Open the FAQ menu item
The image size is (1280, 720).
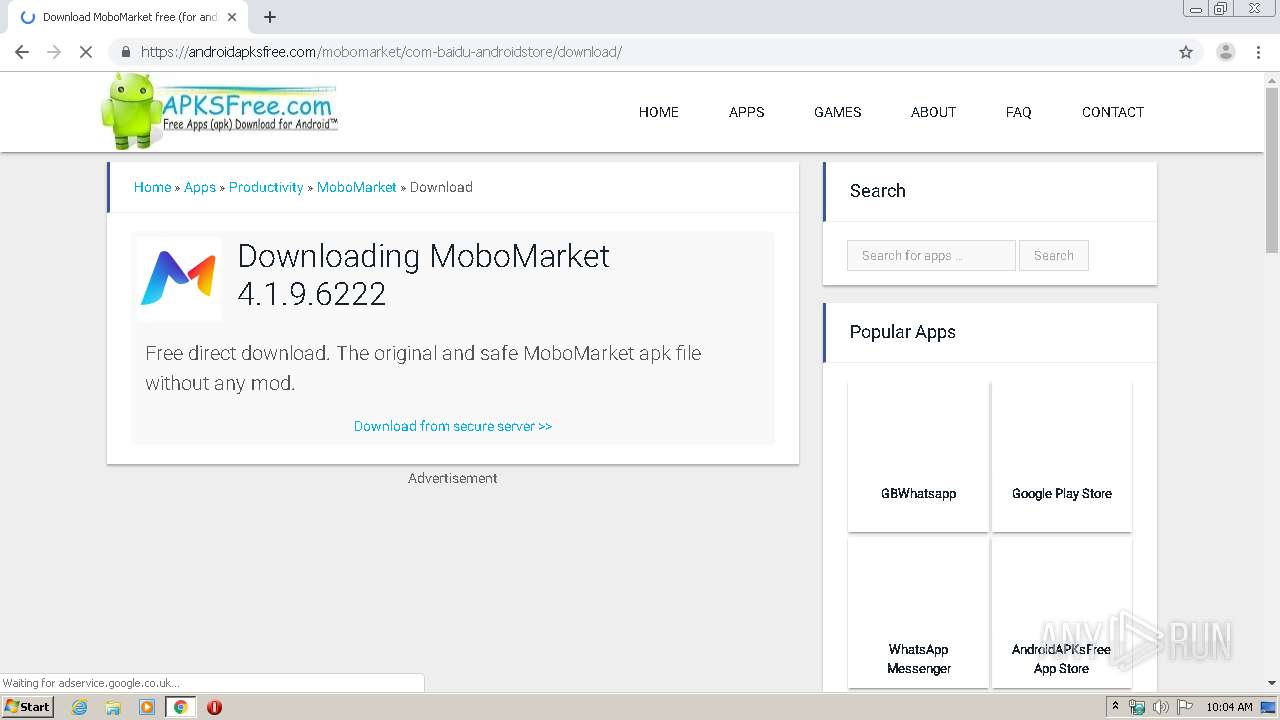pos(1018,112)
